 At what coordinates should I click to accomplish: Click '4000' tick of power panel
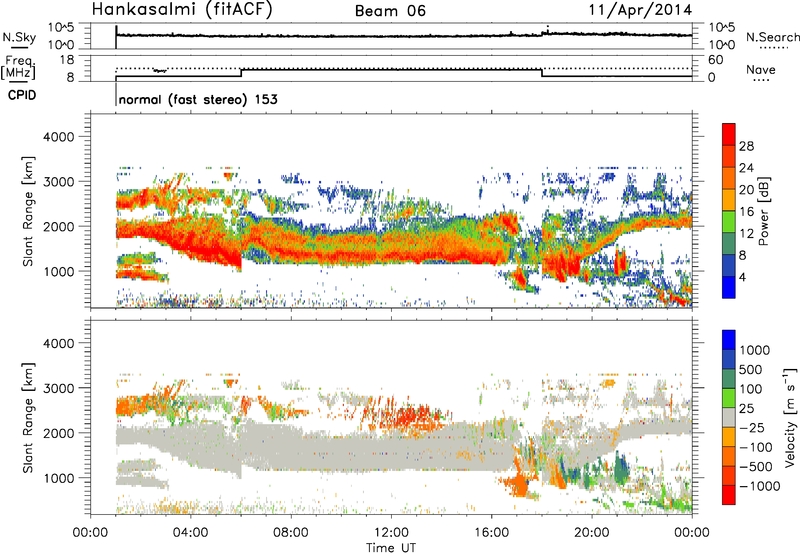[x=58, y=137]
